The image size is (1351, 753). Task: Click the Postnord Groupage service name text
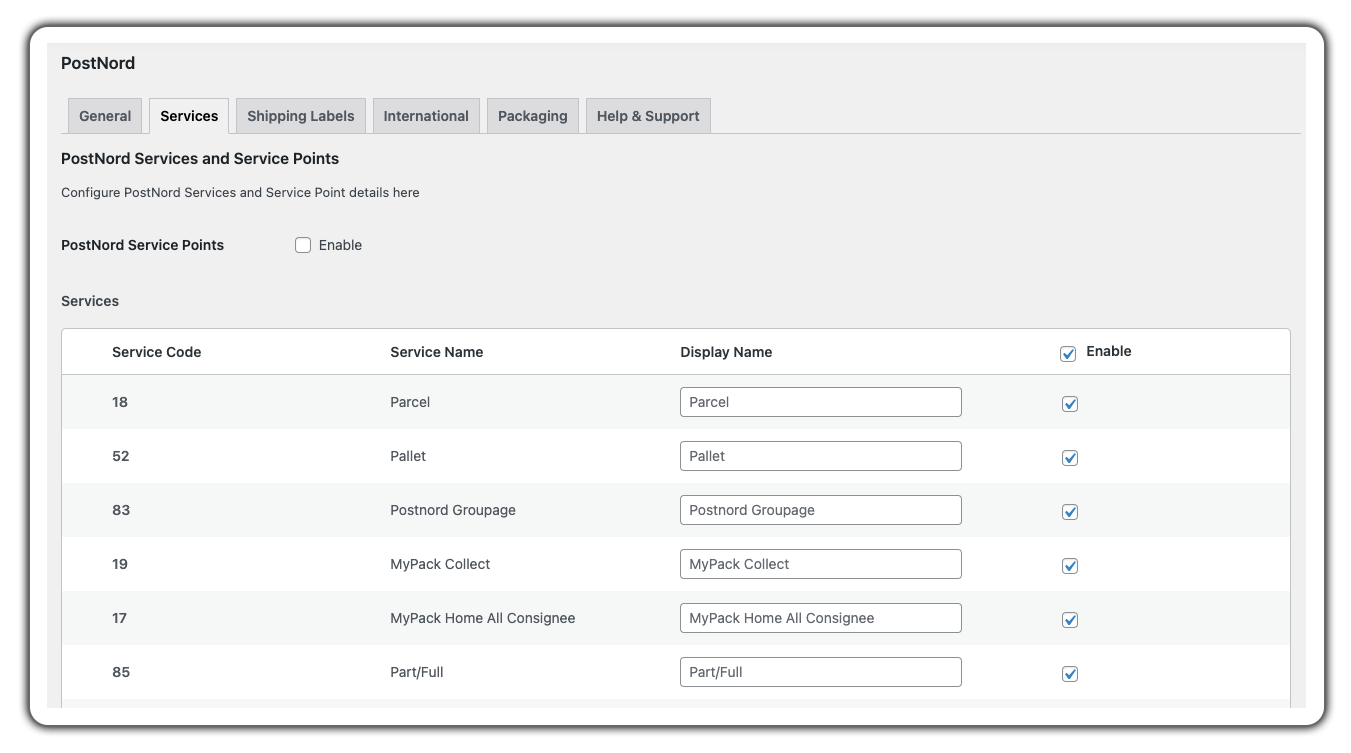click(453, 510)
